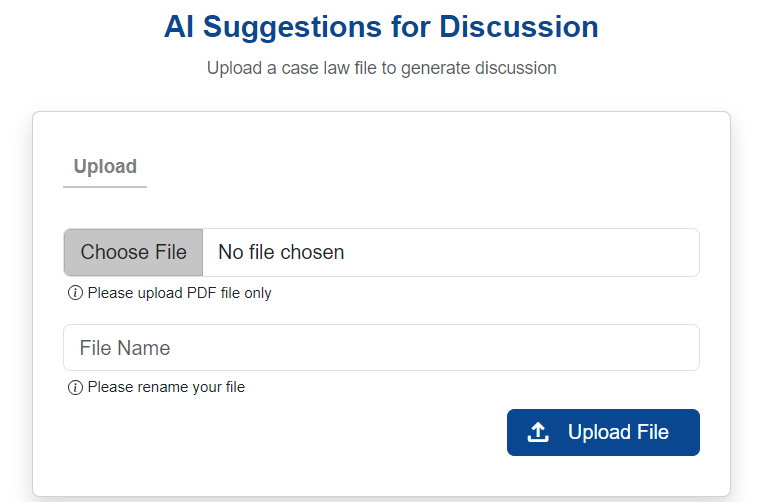Click the info icon beside rename hint
Image resolution: width=759 pixels, height=502 pixels.
pyautogui.click(x=75, y=387)
